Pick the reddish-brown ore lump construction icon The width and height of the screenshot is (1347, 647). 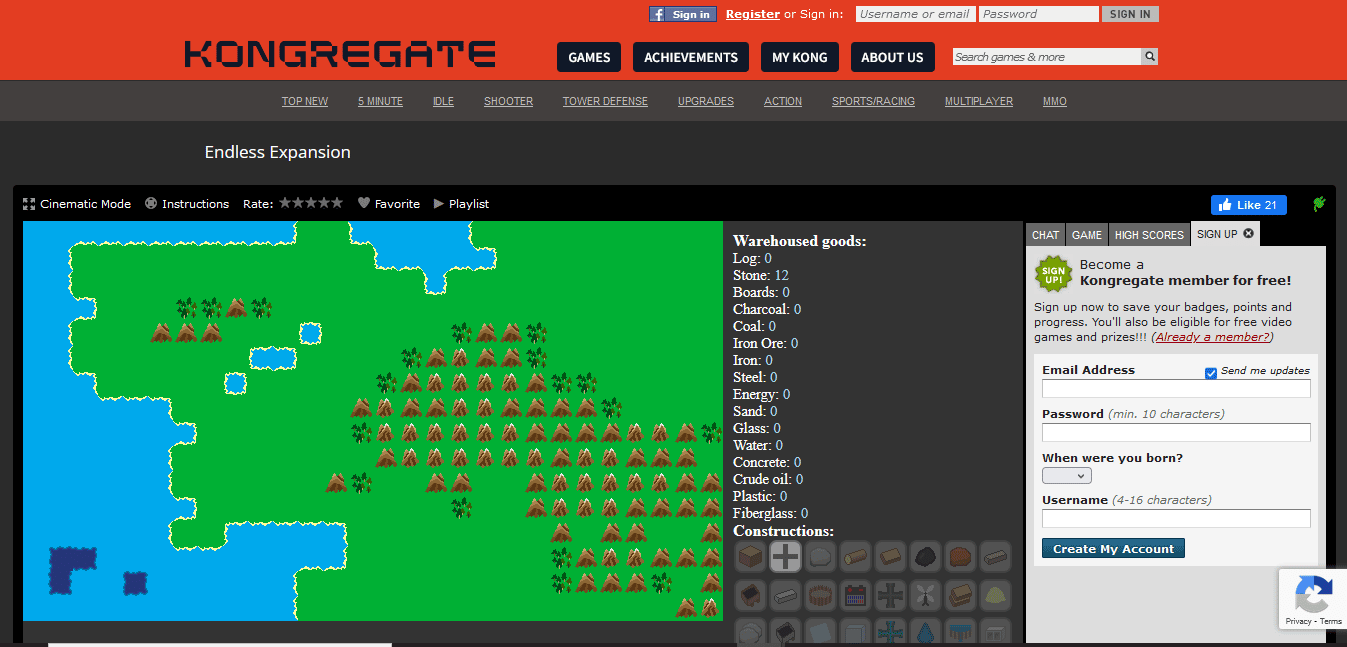tap(960, 557)
